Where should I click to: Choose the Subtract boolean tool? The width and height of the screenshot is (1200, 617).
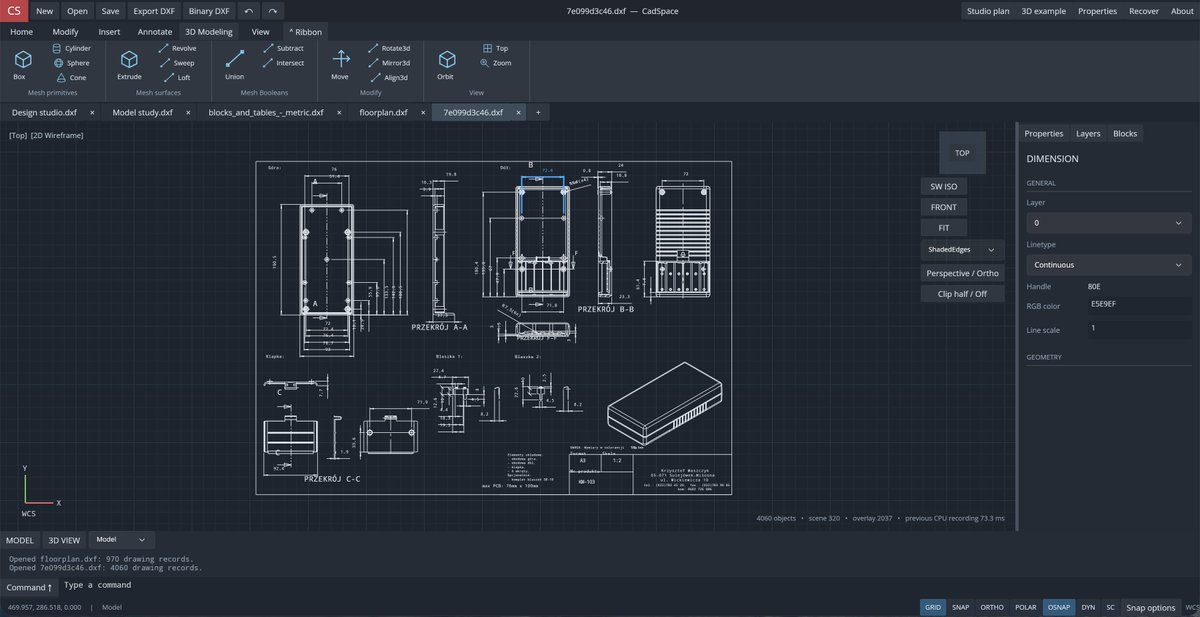click(x=283, y=48)
